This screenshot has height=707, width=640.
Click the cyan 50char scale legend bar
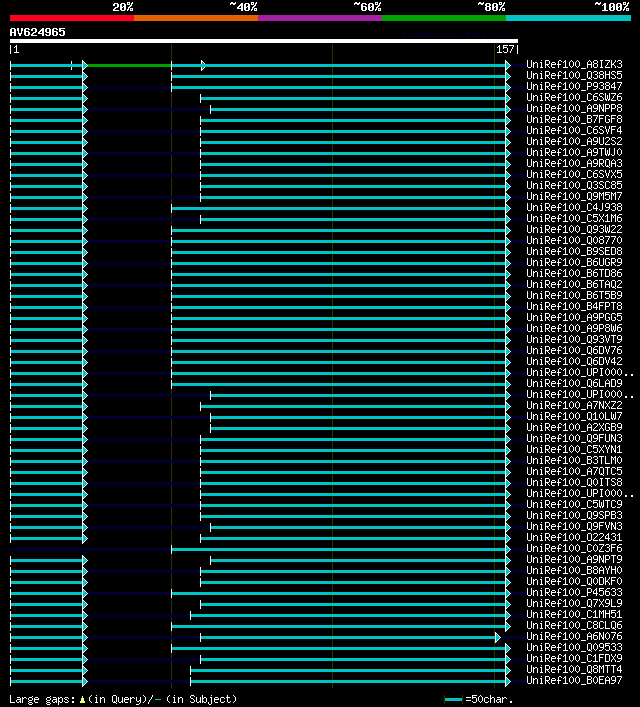click(453, 700)
